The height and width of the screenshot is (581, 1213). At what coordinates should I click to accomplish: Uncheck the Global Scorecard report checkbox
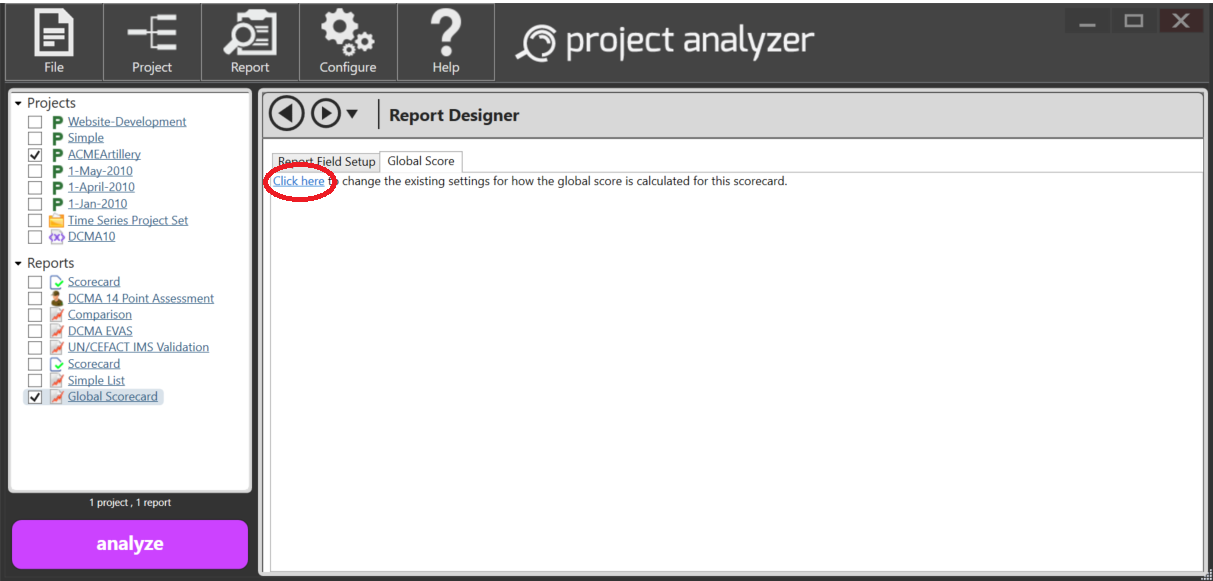36,397
